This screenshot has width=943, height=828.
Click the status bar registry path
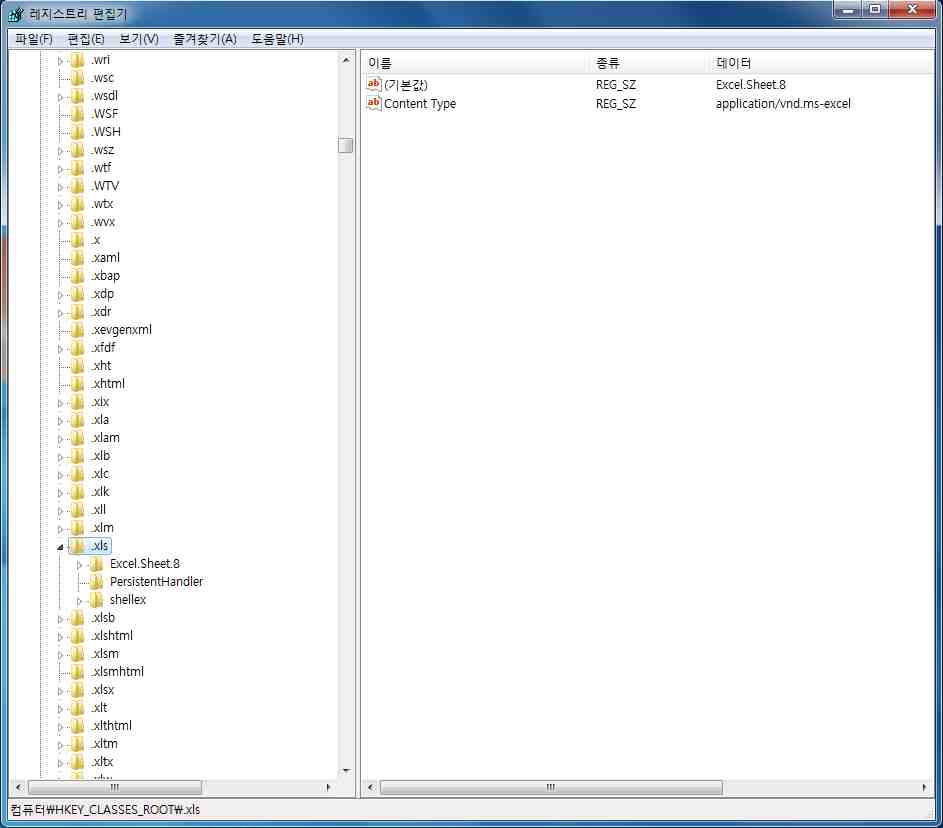pos(105,810)
